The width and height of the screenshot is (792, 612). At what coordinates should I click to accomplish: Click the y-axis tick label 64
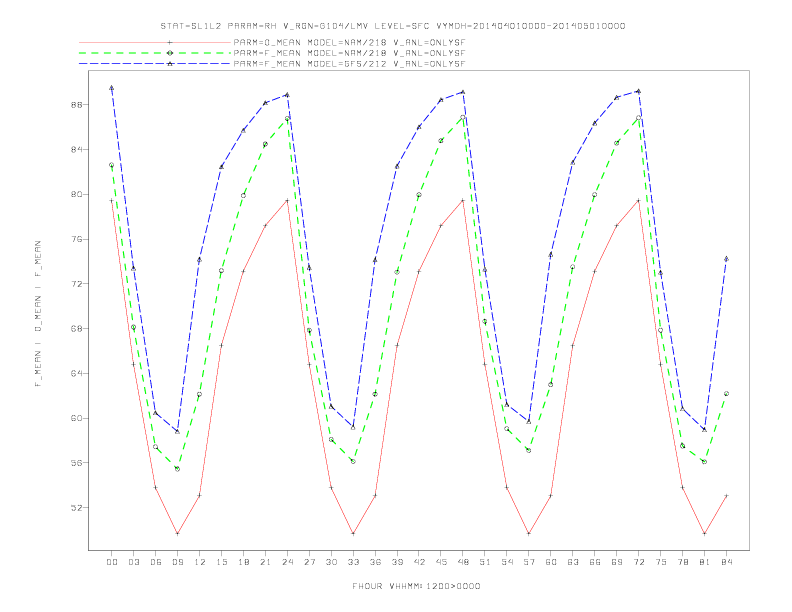(76, 374)
